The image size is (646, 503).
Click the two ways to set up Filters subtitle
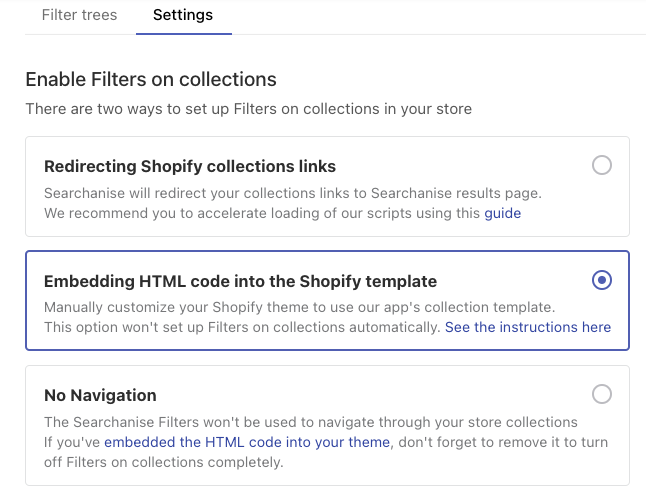point(248,109)
